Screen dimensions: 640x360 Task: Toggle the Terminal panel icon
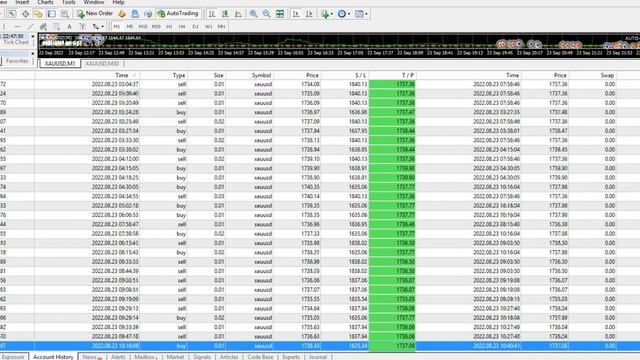(x=51, y=14)
